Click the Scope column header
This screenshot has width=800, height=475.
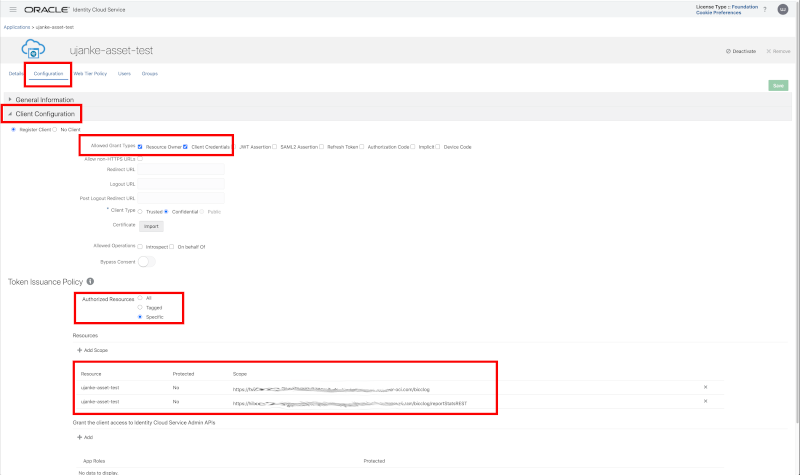click(x=240, y=374)
